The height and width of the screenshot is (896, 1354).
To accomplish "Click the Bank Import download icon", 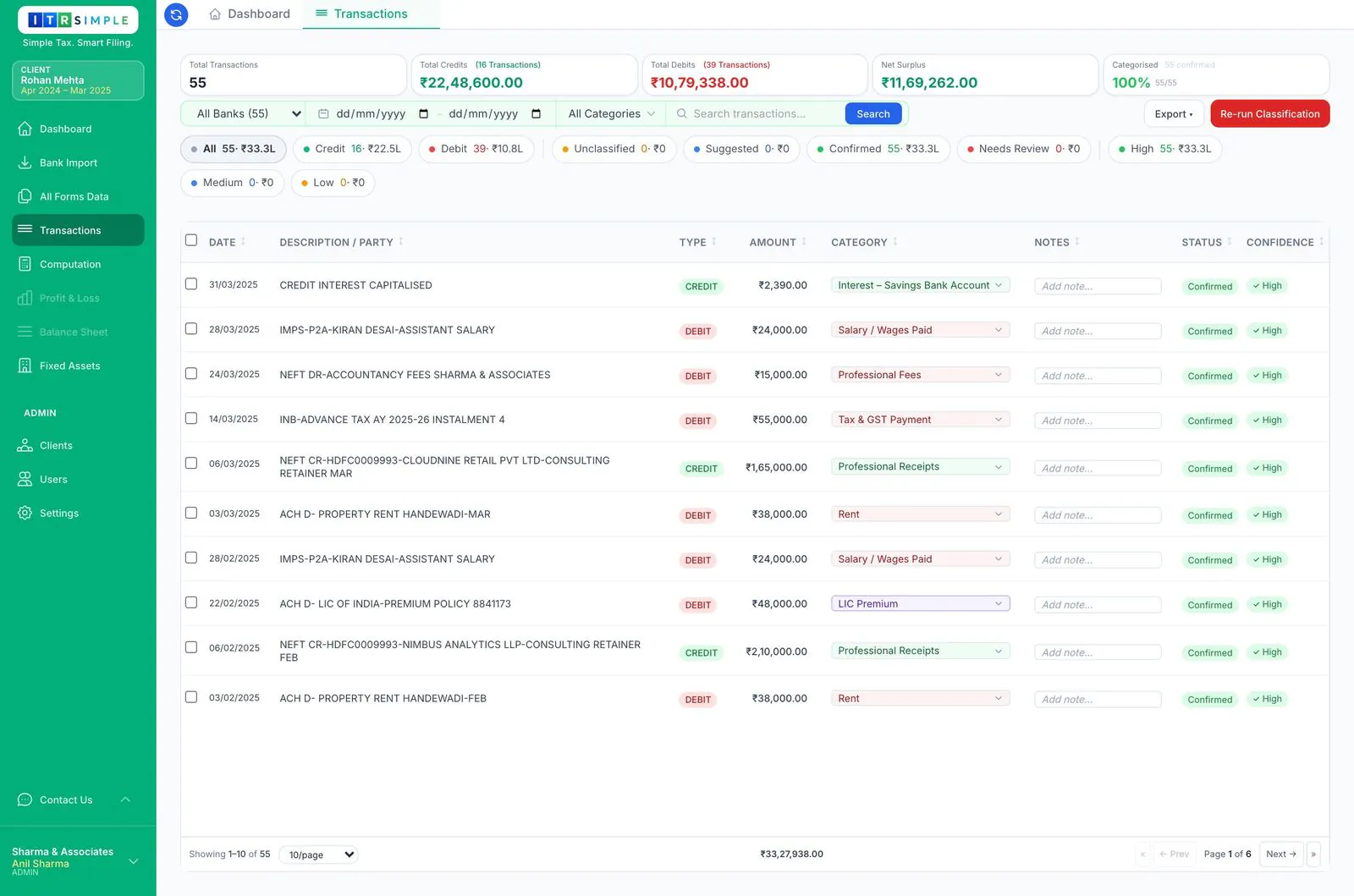I will point(25,162).
